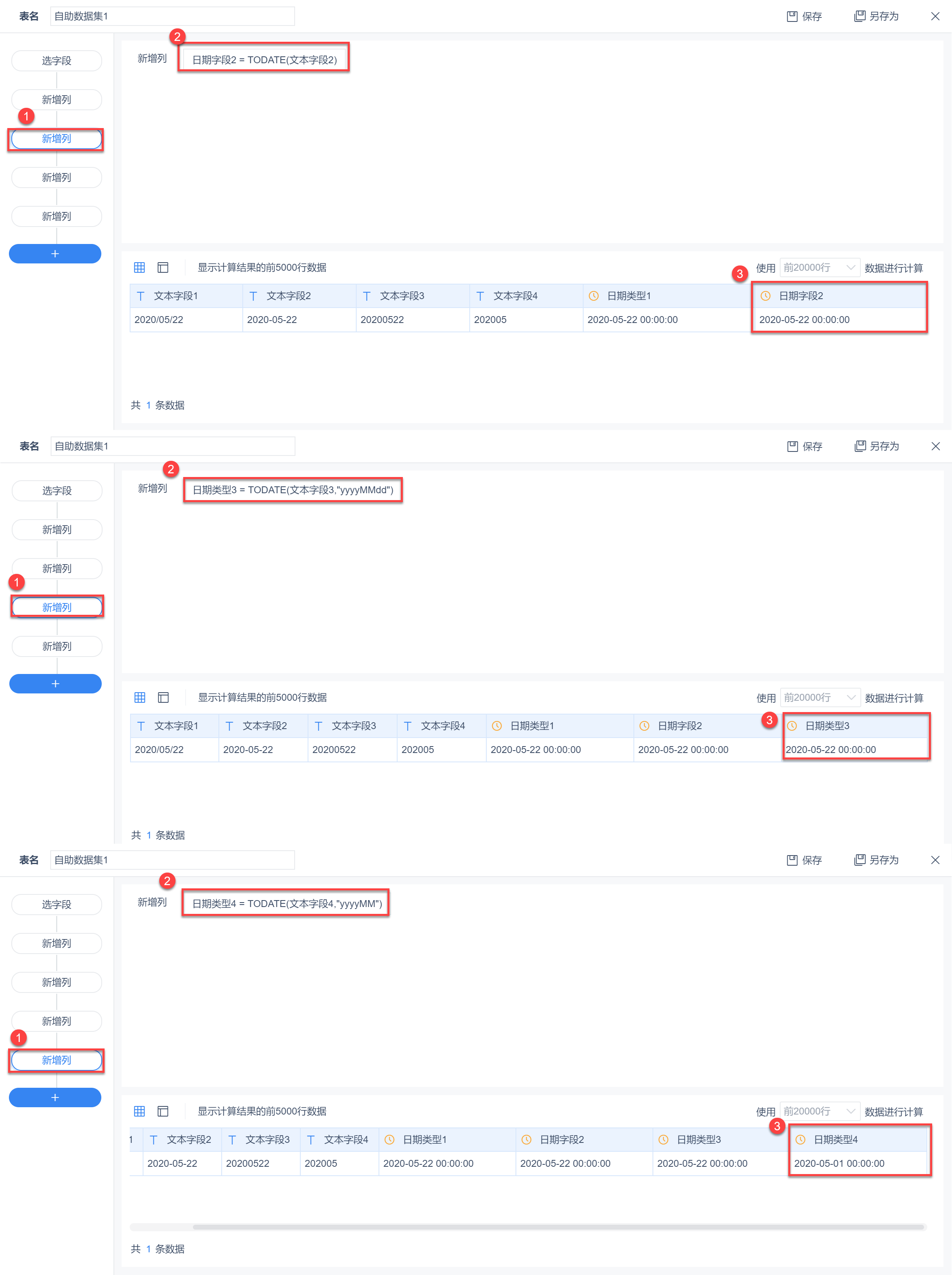Viewport: 952px width, 1275px height.
Task: Close the bottom panel with the X icon
Action: pos(935,860)
